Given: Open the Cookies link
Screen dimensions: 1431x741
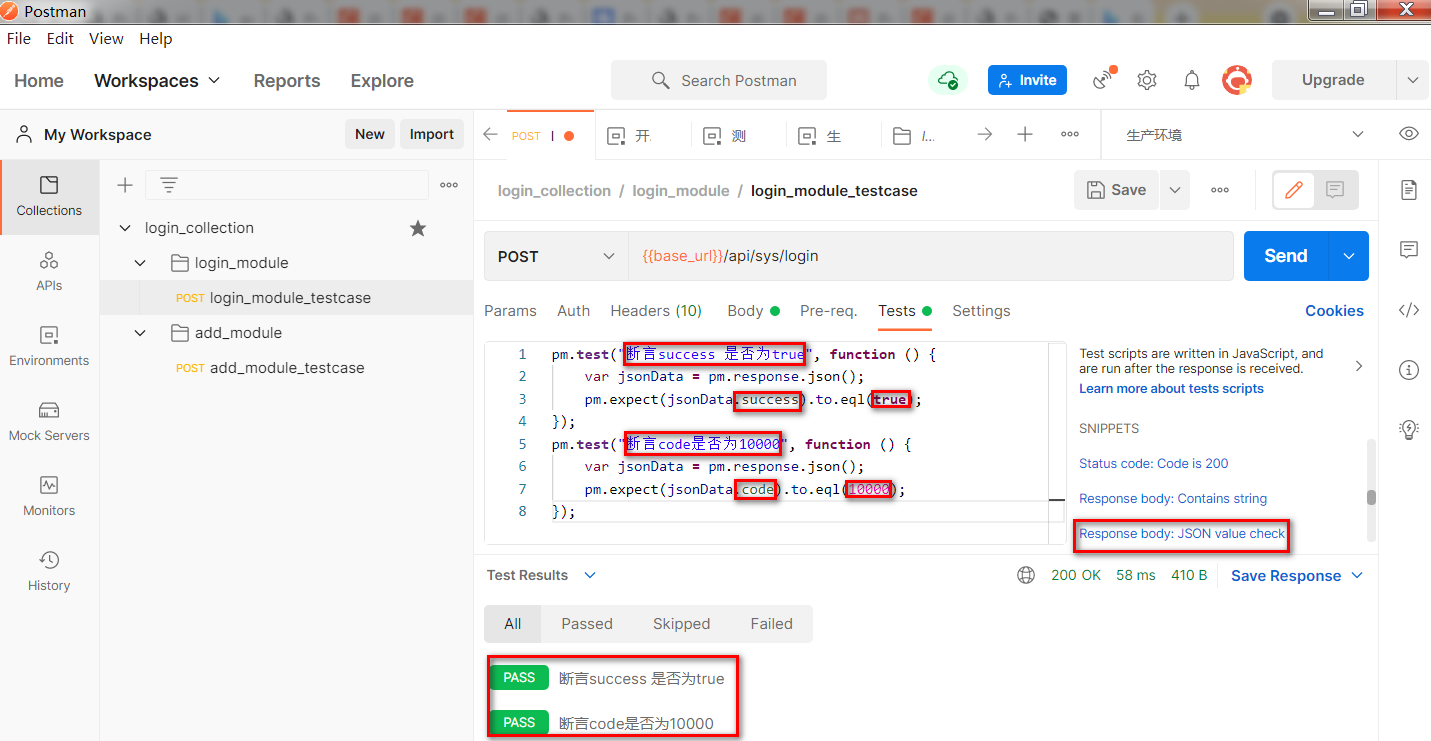Looking at the screenshot, I should 1334,311.
